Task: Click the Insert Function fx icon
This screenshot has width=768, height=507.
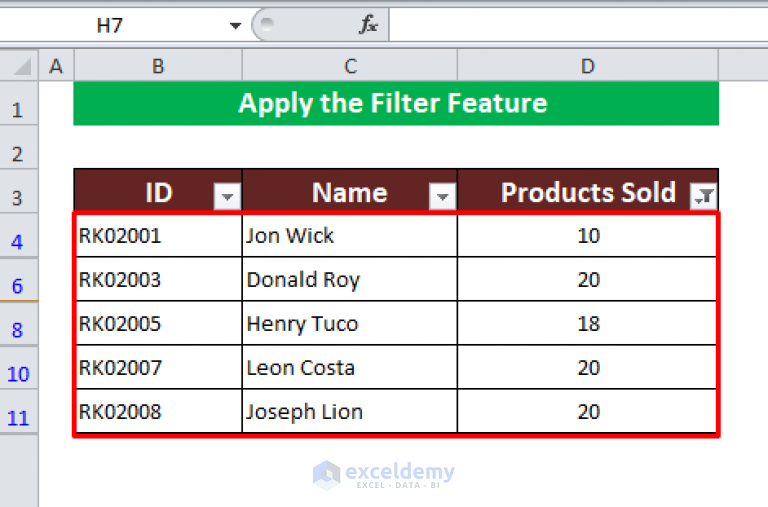Action: [x=368, y=24]
